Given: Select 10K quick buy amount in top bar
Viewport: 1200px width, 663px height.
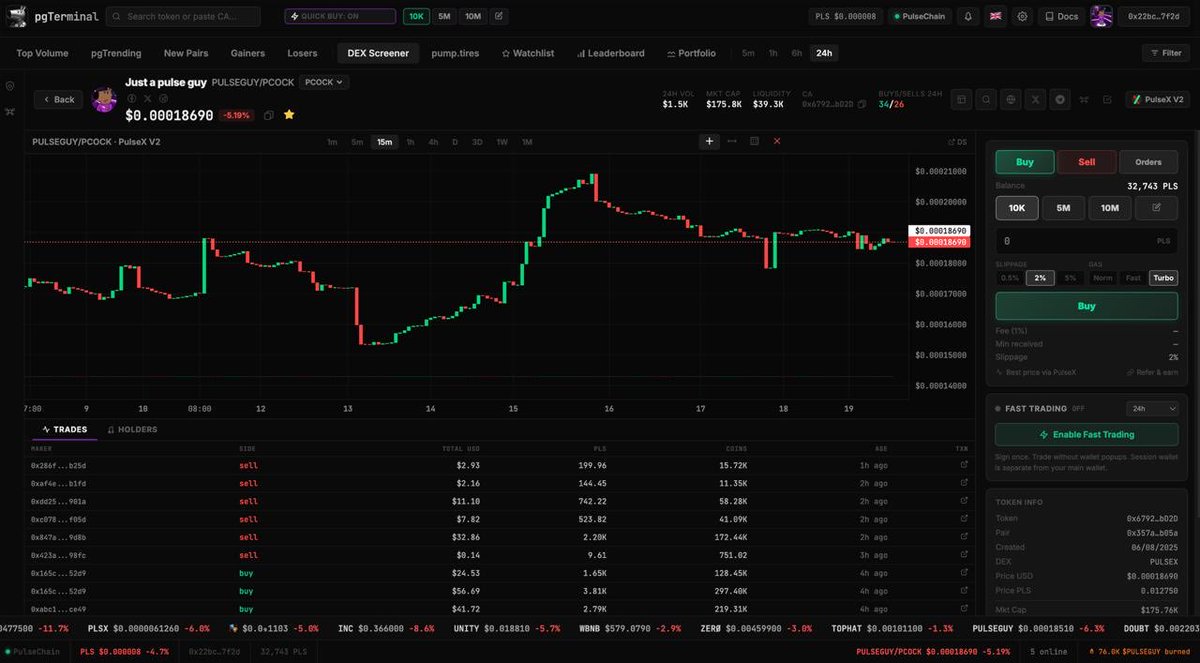Looking at the screenshot, I should (x=416, y=16).
